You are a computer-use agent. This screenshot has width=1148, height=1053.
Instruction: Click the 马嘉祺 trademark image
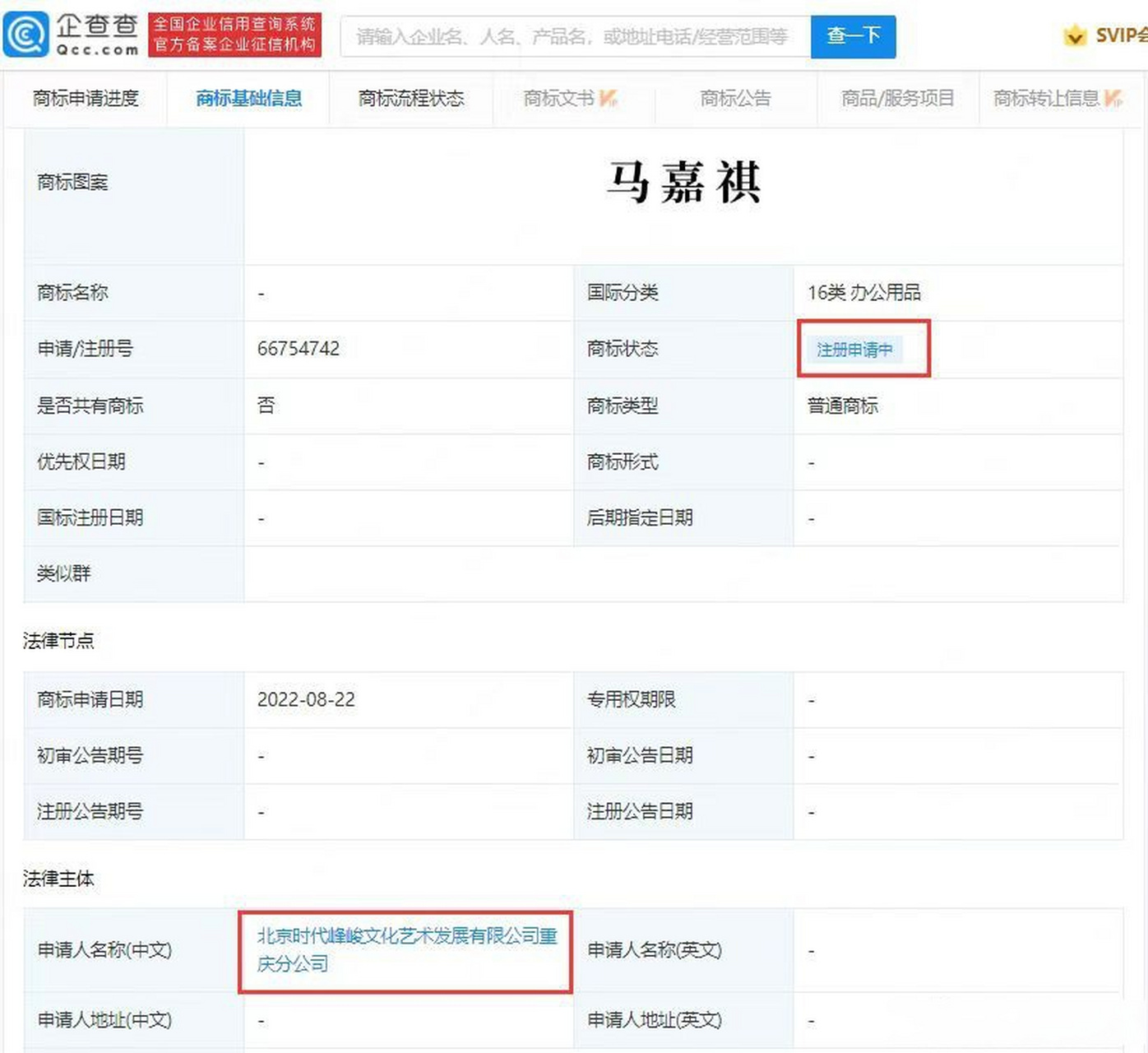pos(683,183)
